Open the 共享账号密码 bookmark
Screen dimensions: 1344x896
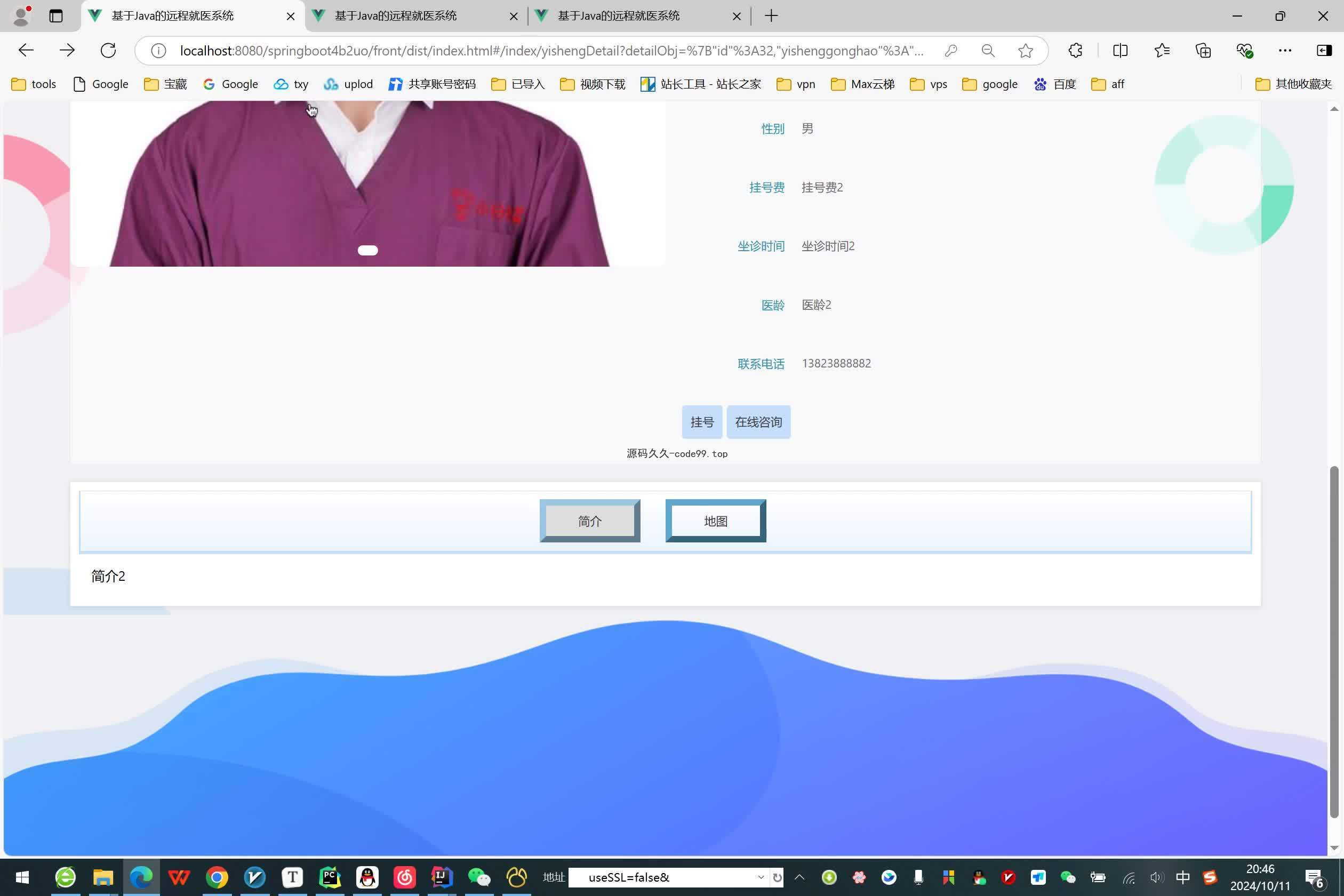432,84
